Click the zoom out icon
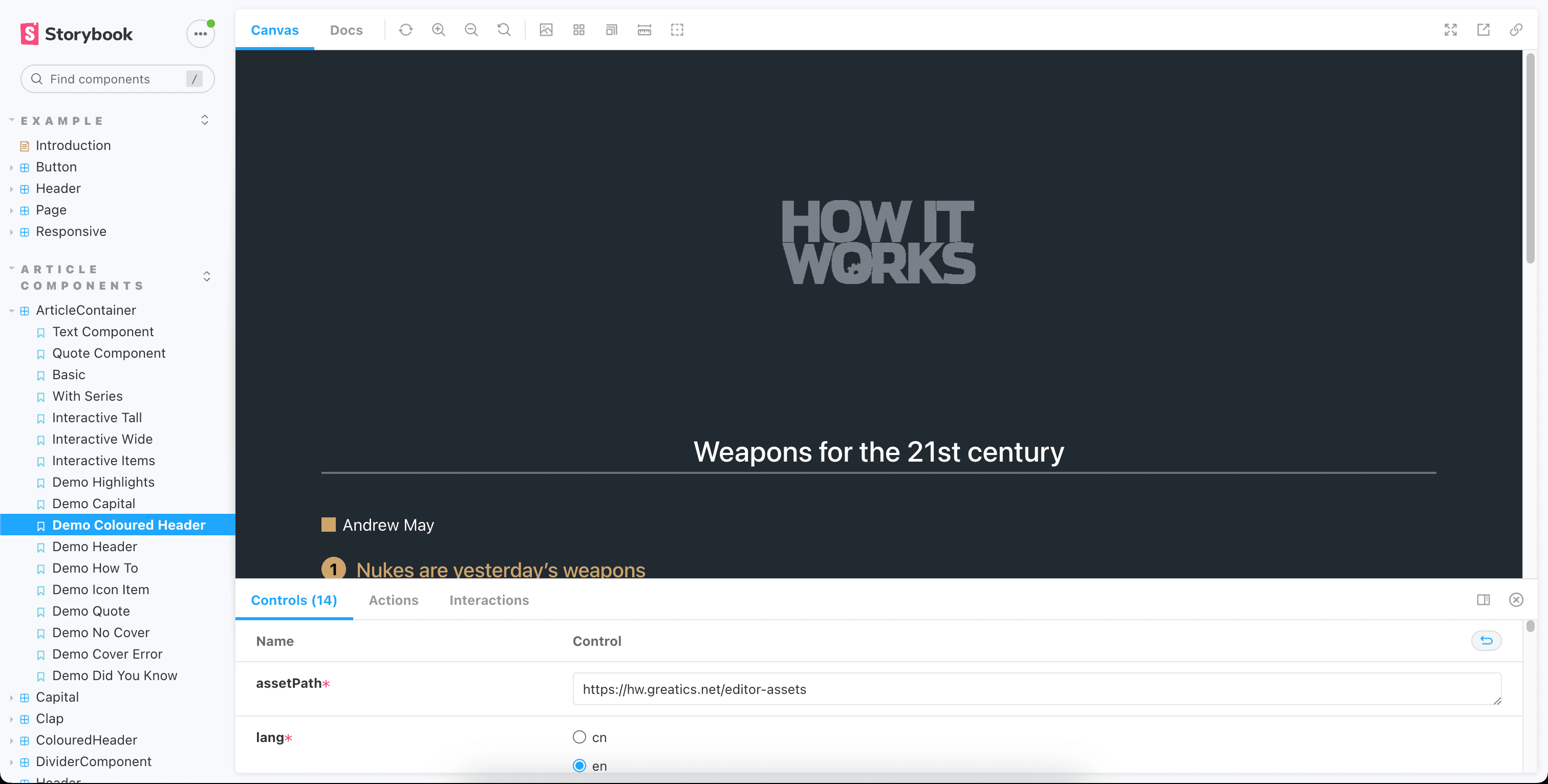The image size is (1548, 784). 471,30
